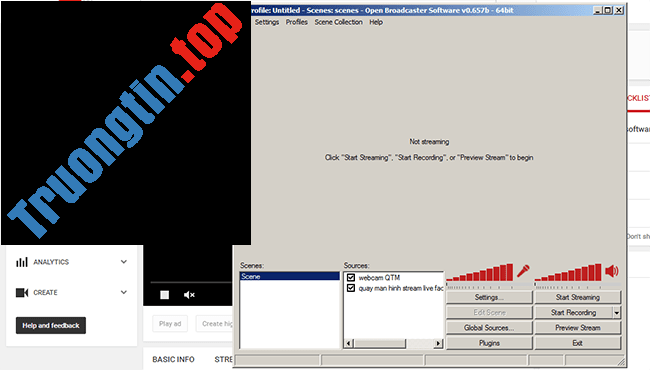Uncheck the webcam QTM source
This screenshot has width=650, height=370.
point(351,278)
